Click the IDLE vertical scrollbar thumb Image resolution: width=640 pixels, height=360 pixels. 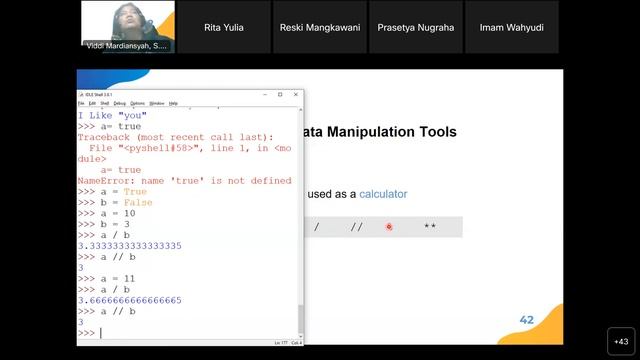point(301,319)
